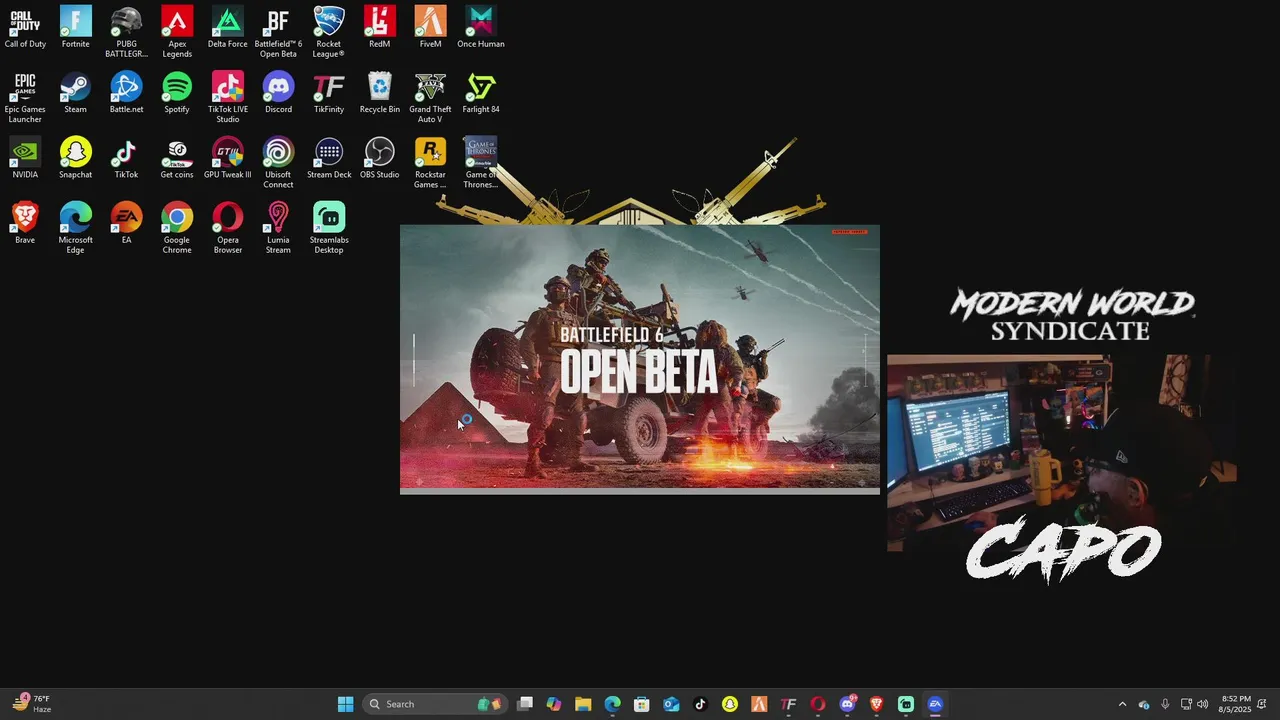Click the Get coins desktop icon

177,157
